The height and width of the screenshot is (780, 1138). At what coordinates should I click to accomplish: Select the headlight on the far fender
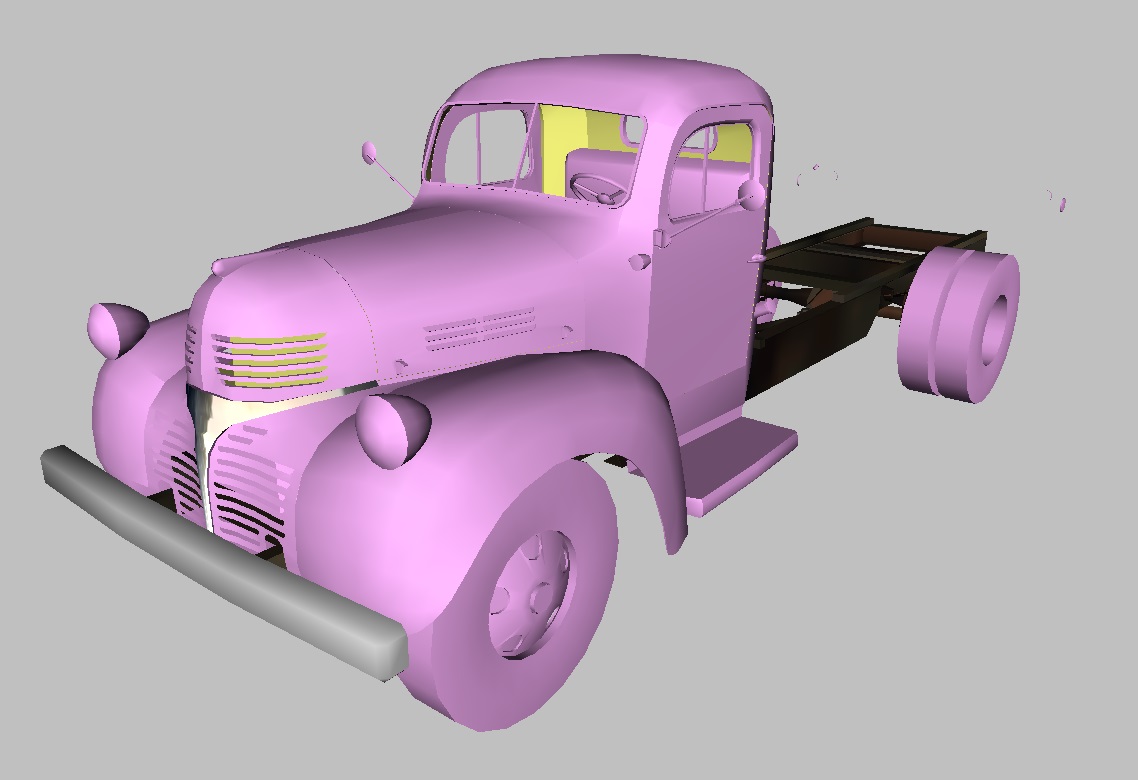click(x=117, y=329)
